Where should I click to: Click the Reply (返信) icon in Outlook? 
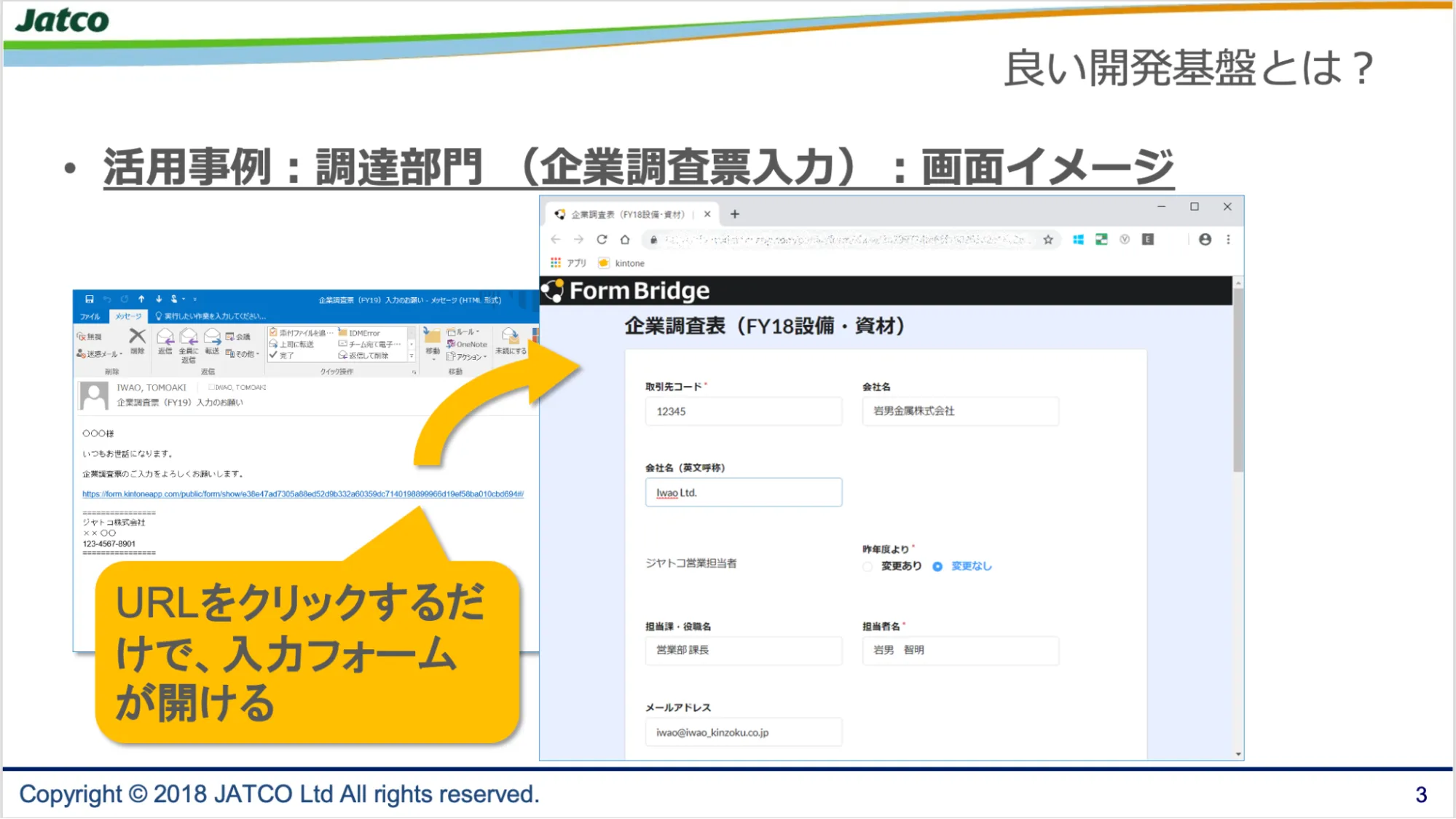click(165, 338)
